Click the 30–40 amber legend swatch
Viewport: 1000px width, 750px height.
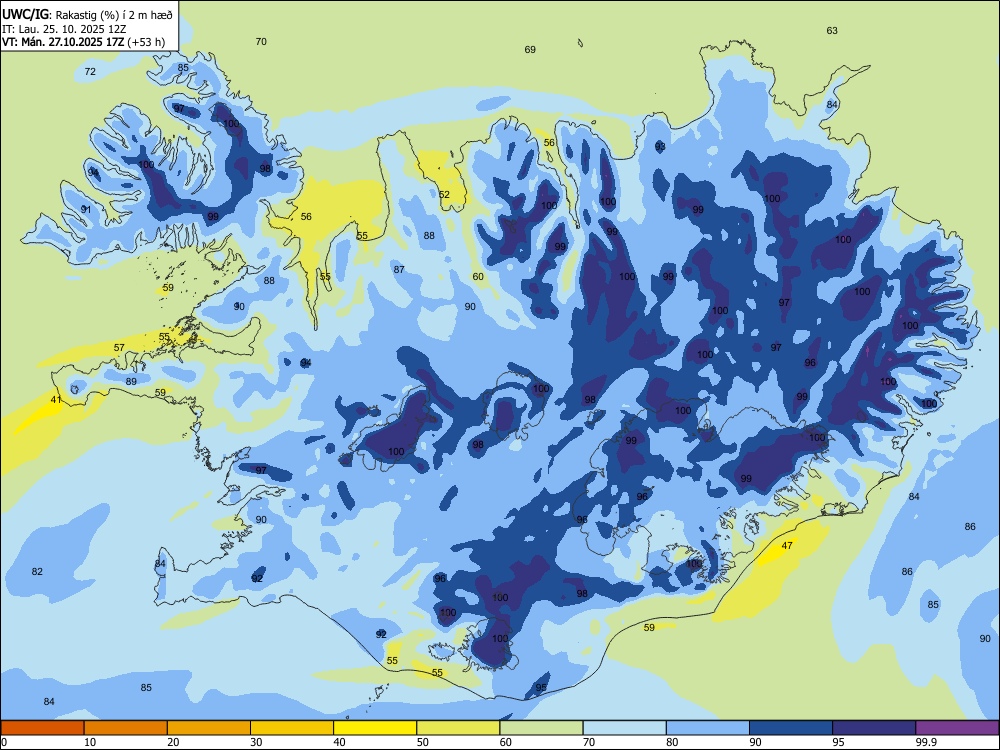click(x=291, y=728)
